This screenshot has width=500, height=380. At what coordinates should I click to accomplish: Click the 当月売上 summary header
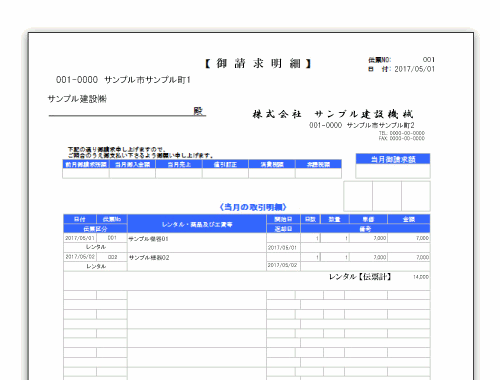[179, 164]
